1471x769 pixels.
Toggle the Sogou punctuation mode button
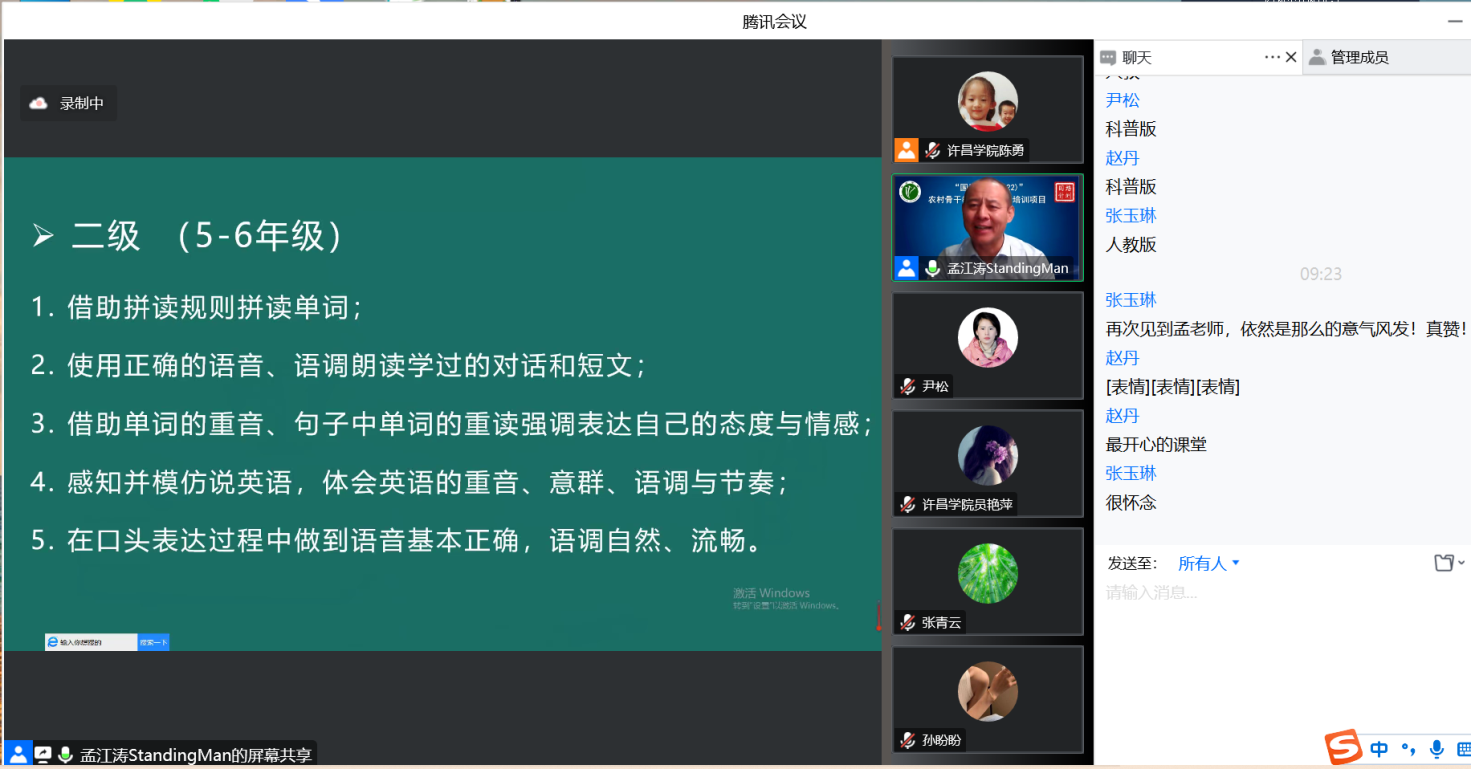1409,749
